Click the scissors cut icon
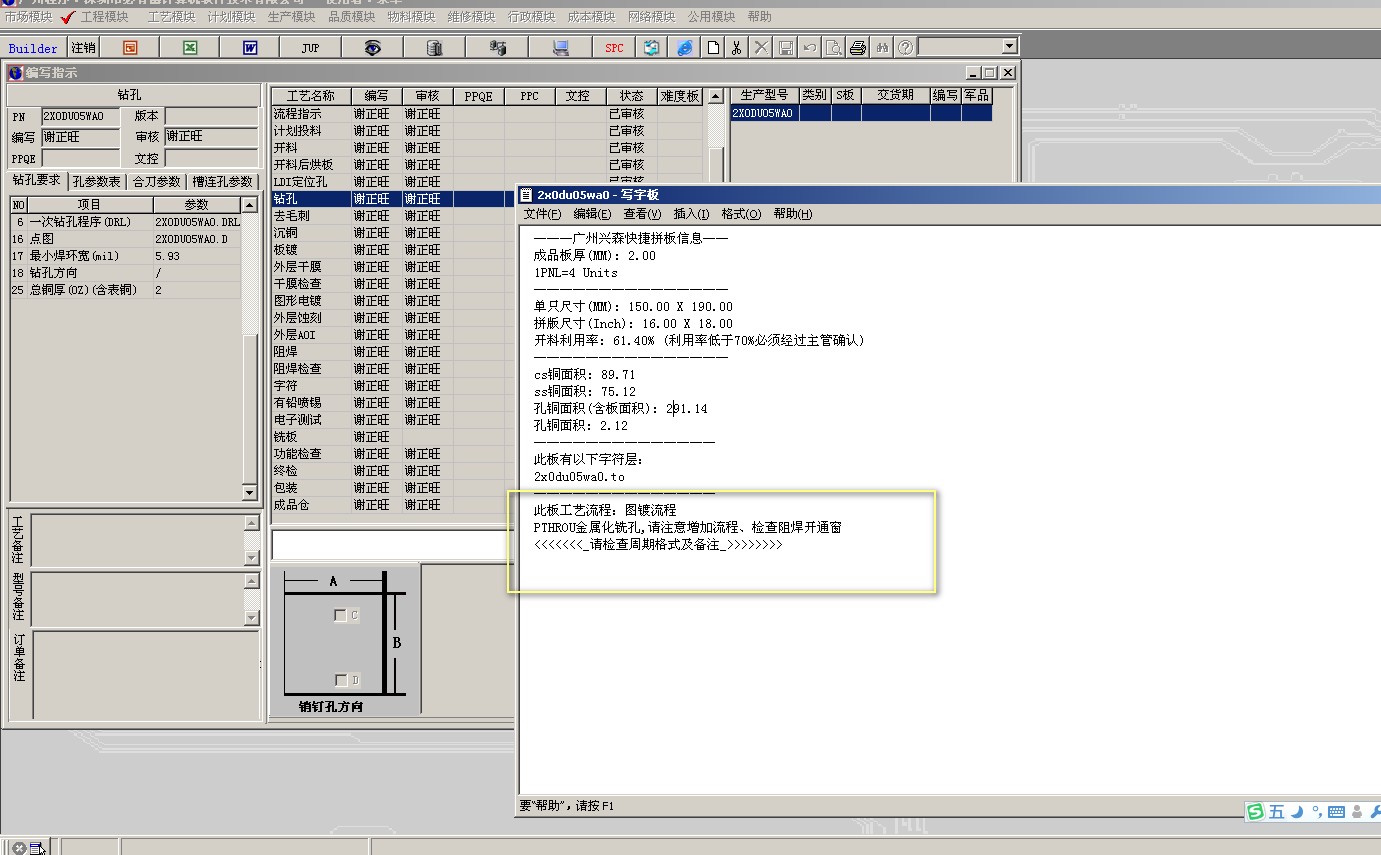Screen dimensions: 1381x855 pos(737,47)
